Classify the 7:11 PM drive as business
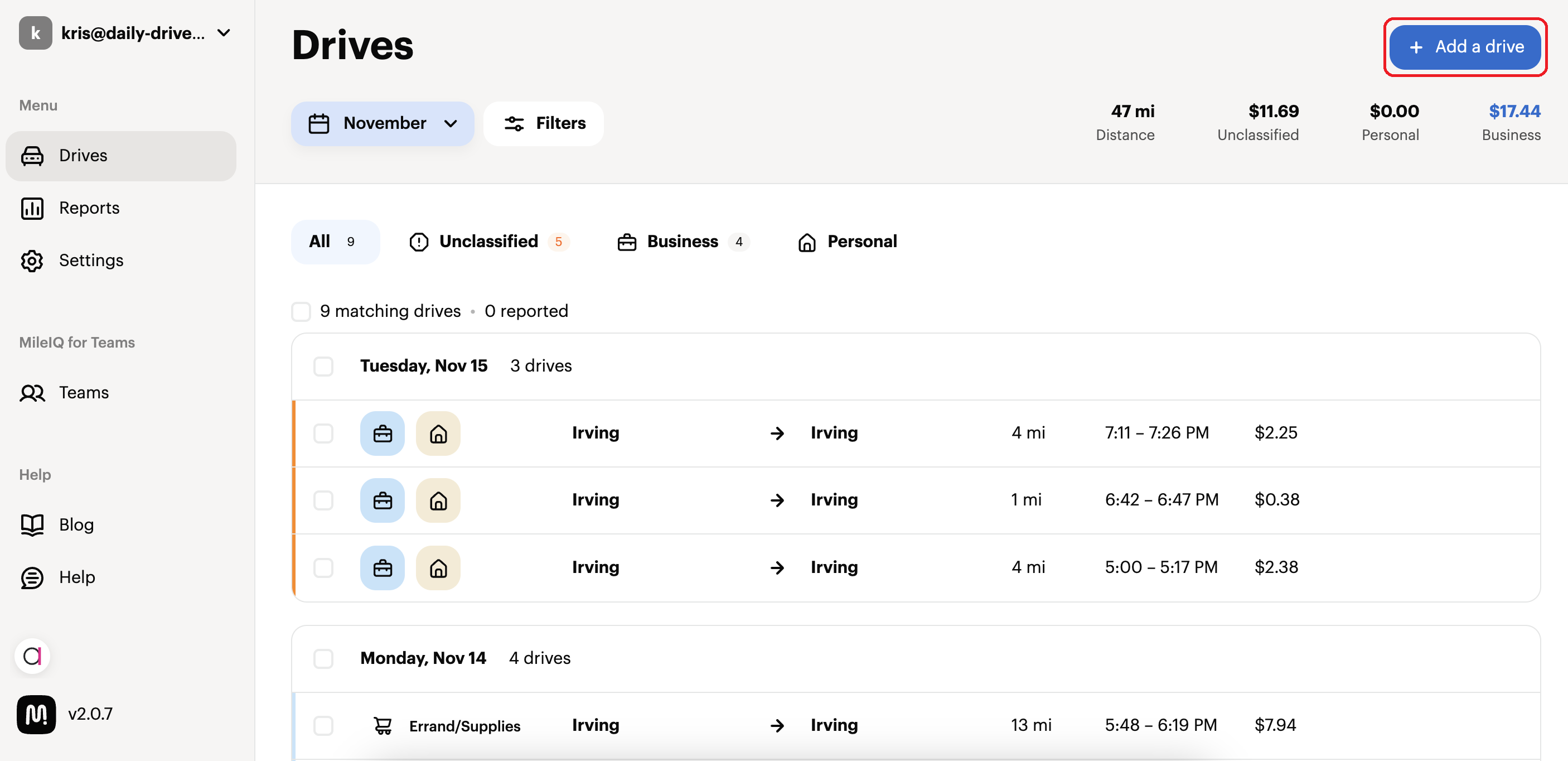Image resolution: width=1568 pixels, height=761 pixels. tap(383, 434)
